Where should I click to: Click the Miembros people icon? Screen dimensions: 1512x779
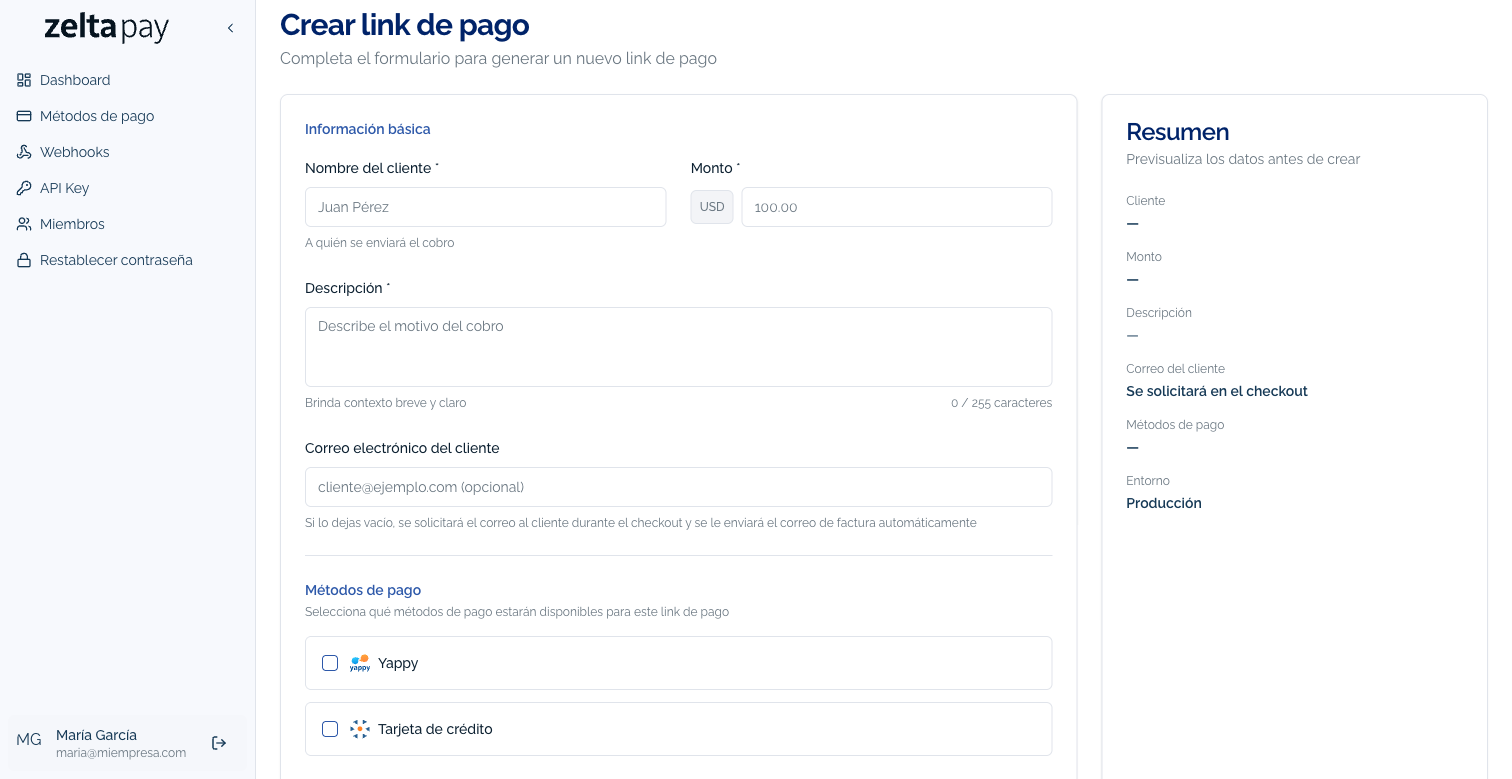(23, 224)
